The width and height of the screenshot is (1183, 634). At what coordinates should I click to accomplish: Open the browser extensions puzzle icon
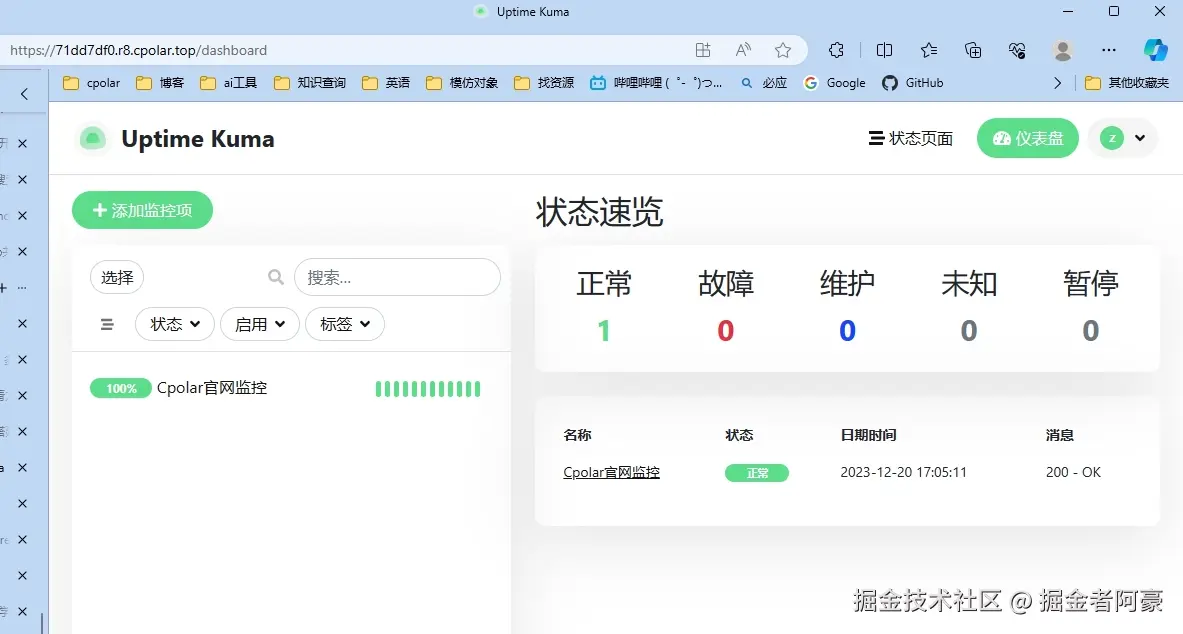point(836,51)
